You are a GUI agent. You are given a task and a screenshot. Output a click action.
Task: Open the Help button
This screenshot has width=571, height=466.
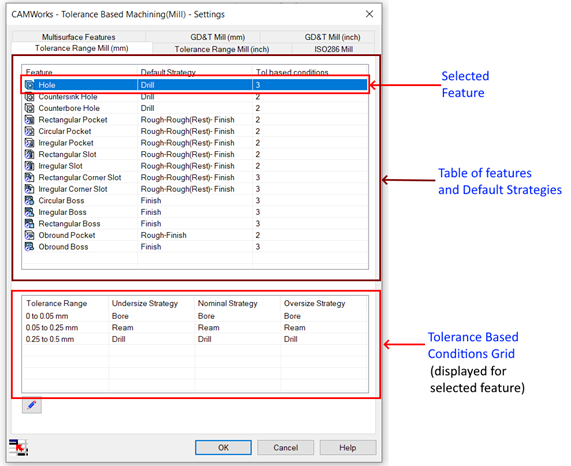pos(348,447)
